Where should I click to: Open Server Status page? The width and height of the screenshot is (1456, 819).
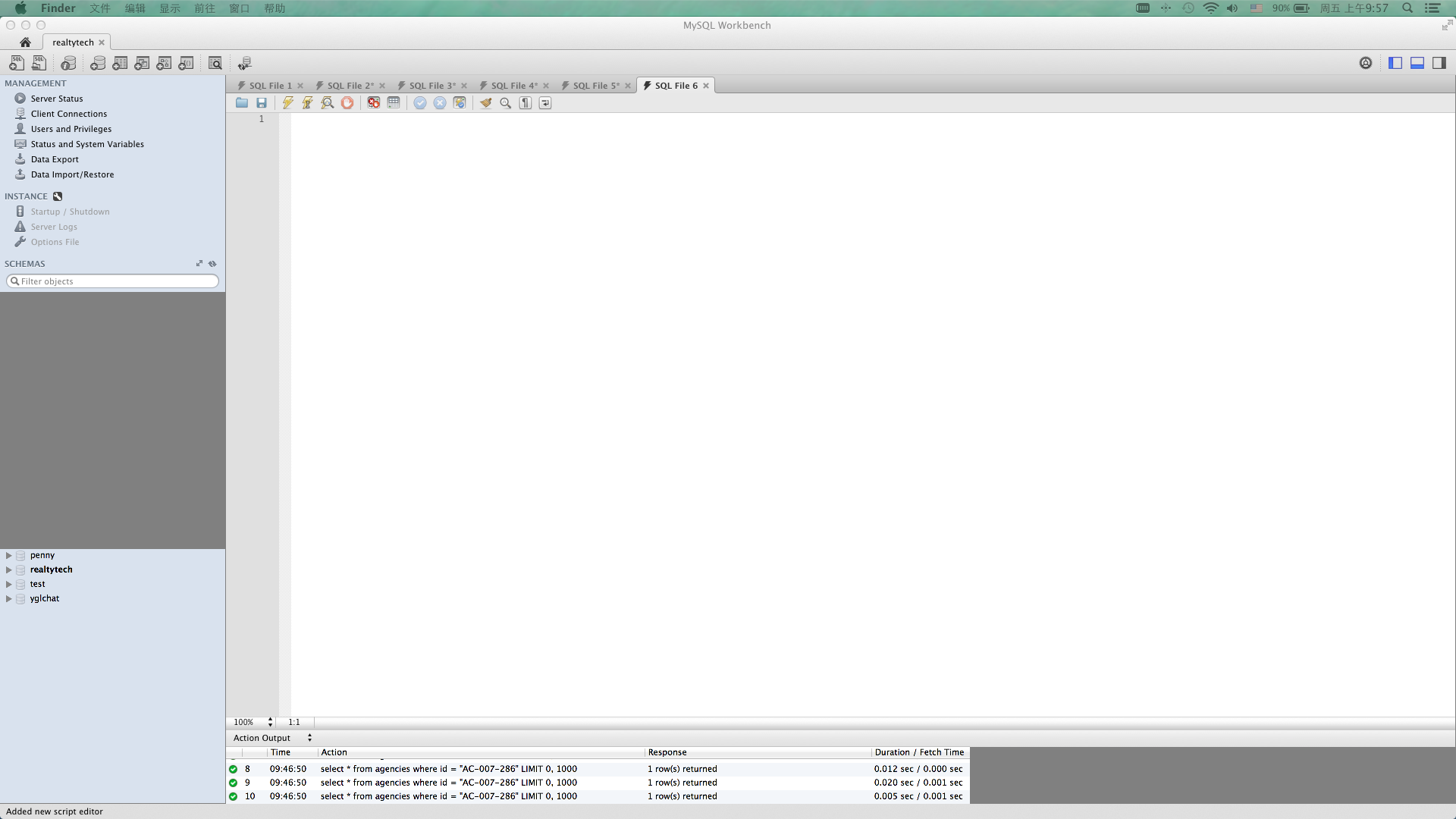click(x=57, y=99)
